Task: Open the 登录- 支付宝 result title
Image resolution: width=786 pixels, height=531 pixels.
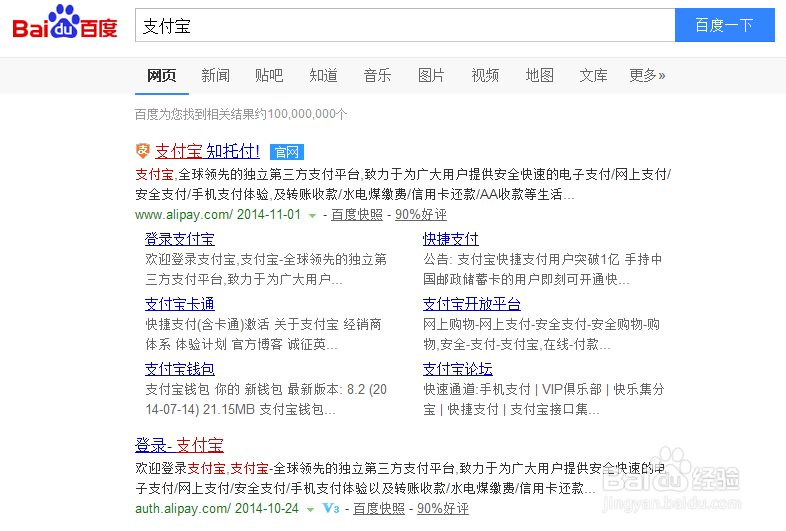Action: (179, 445)
